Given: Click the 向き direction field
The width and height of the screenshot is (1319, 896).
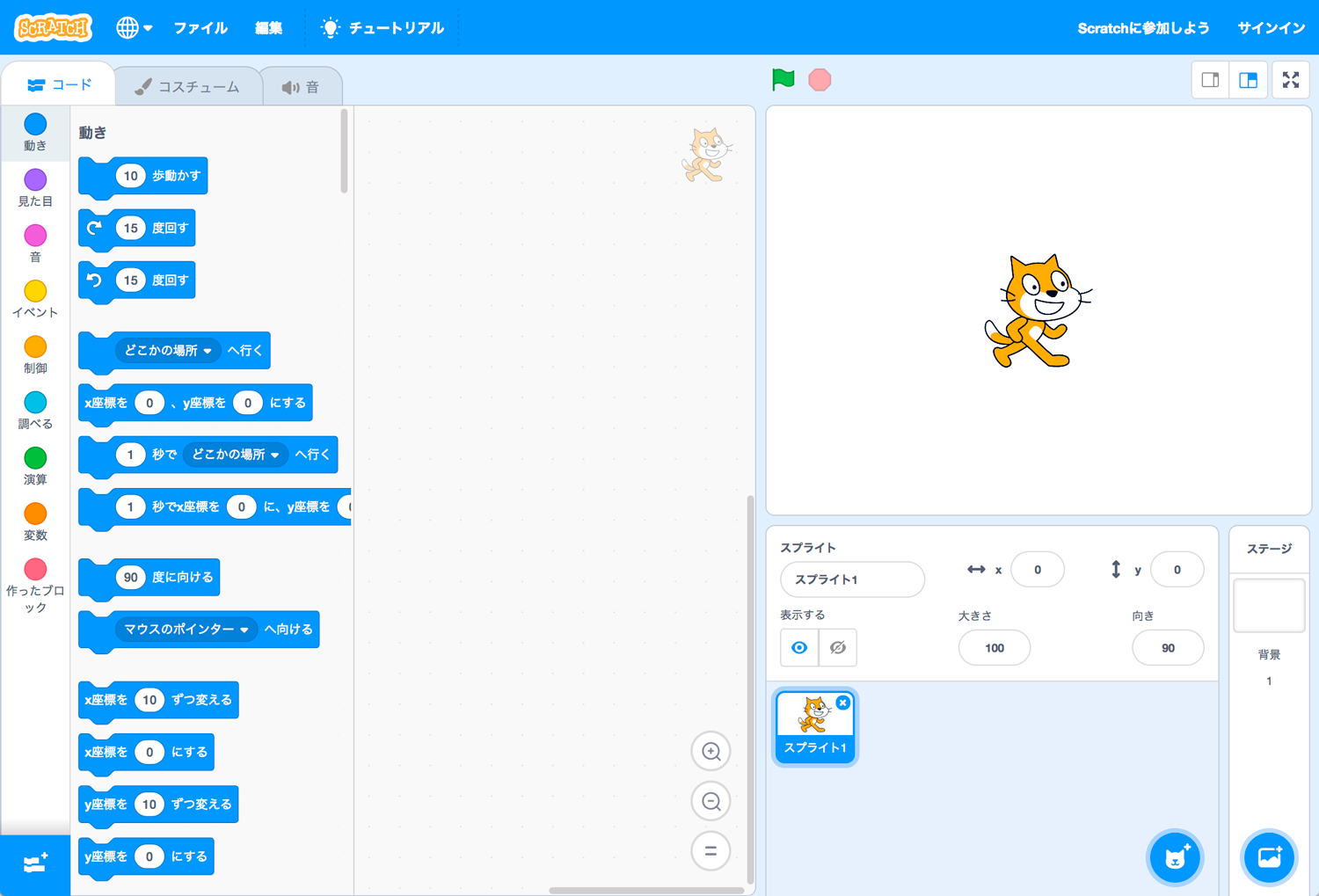Looking at the screenshot, I should (1168, 648).
